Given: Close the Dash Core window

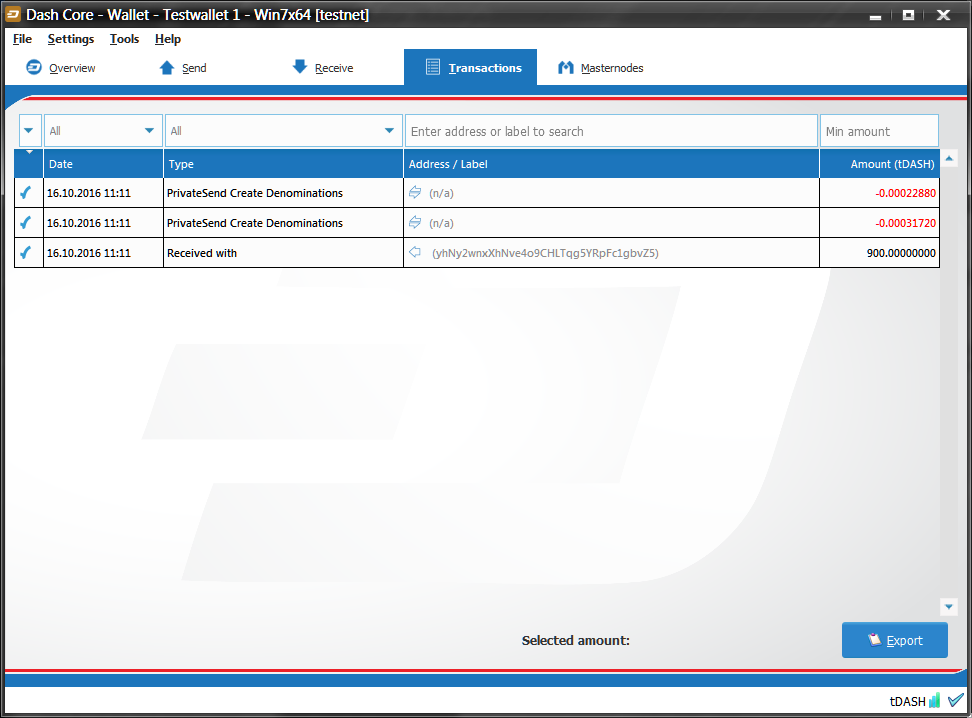Looking at the screenshot, I should pos(943,15).
